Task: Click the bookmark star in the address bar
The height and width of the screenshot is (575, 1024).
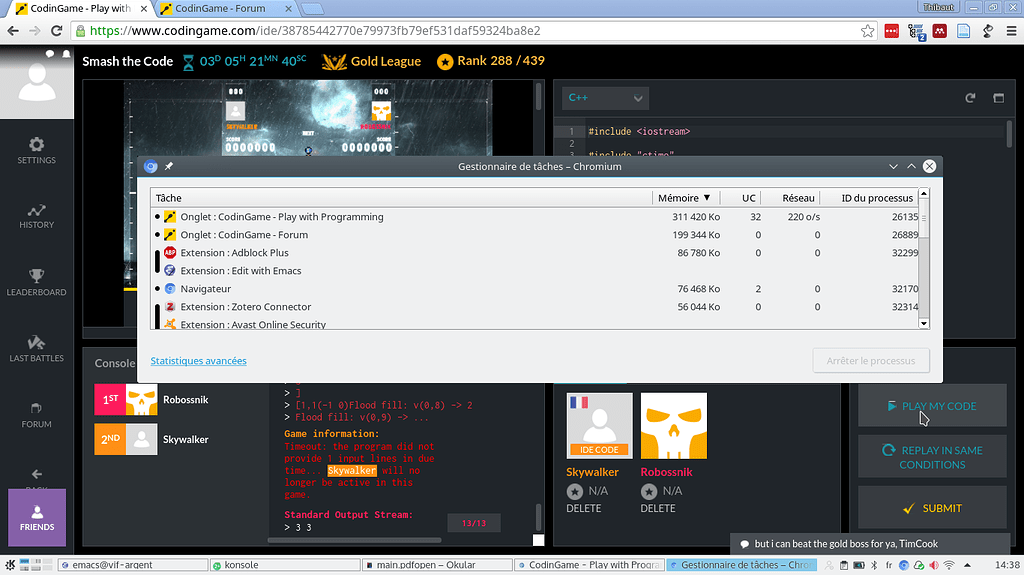Action: tap(868, 31)
